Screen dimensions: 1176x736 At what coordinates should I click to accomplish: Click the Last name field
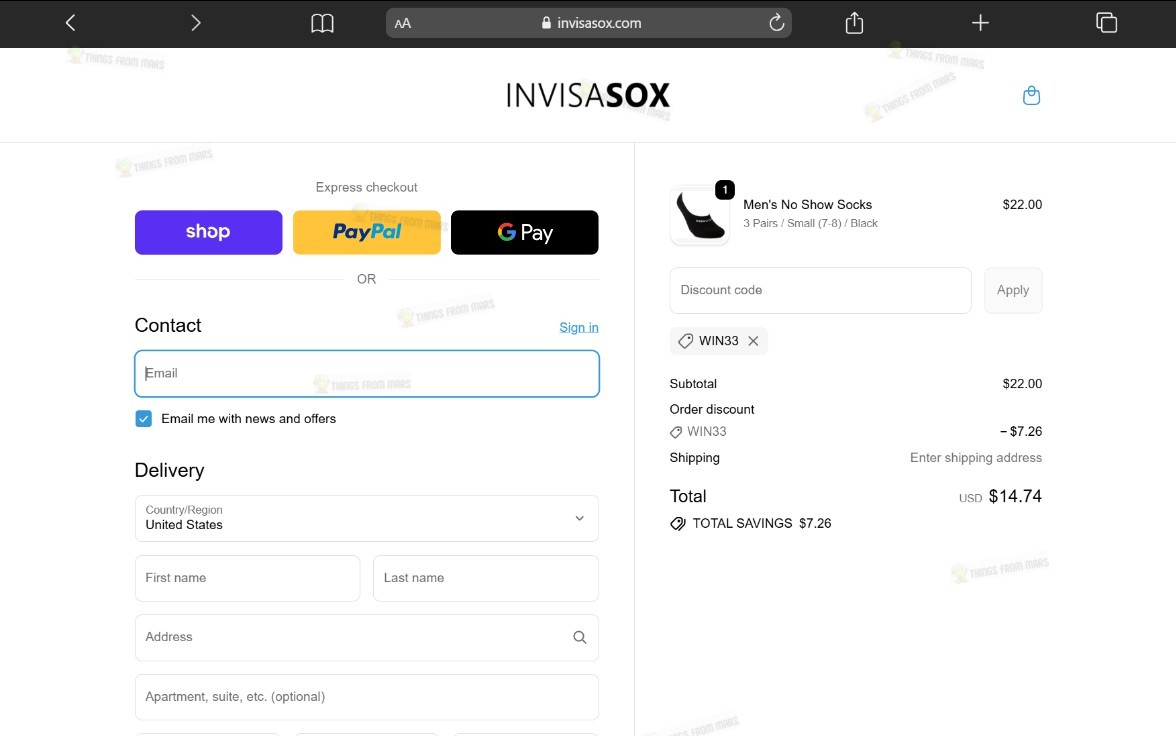(x=486, y=578)
